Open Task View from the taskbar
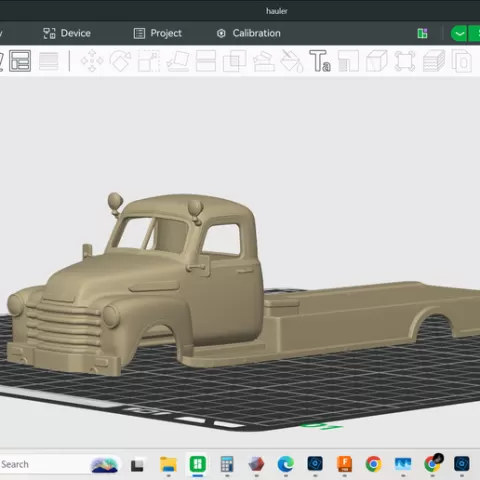The image size is (480, 480). coord(137,465)
